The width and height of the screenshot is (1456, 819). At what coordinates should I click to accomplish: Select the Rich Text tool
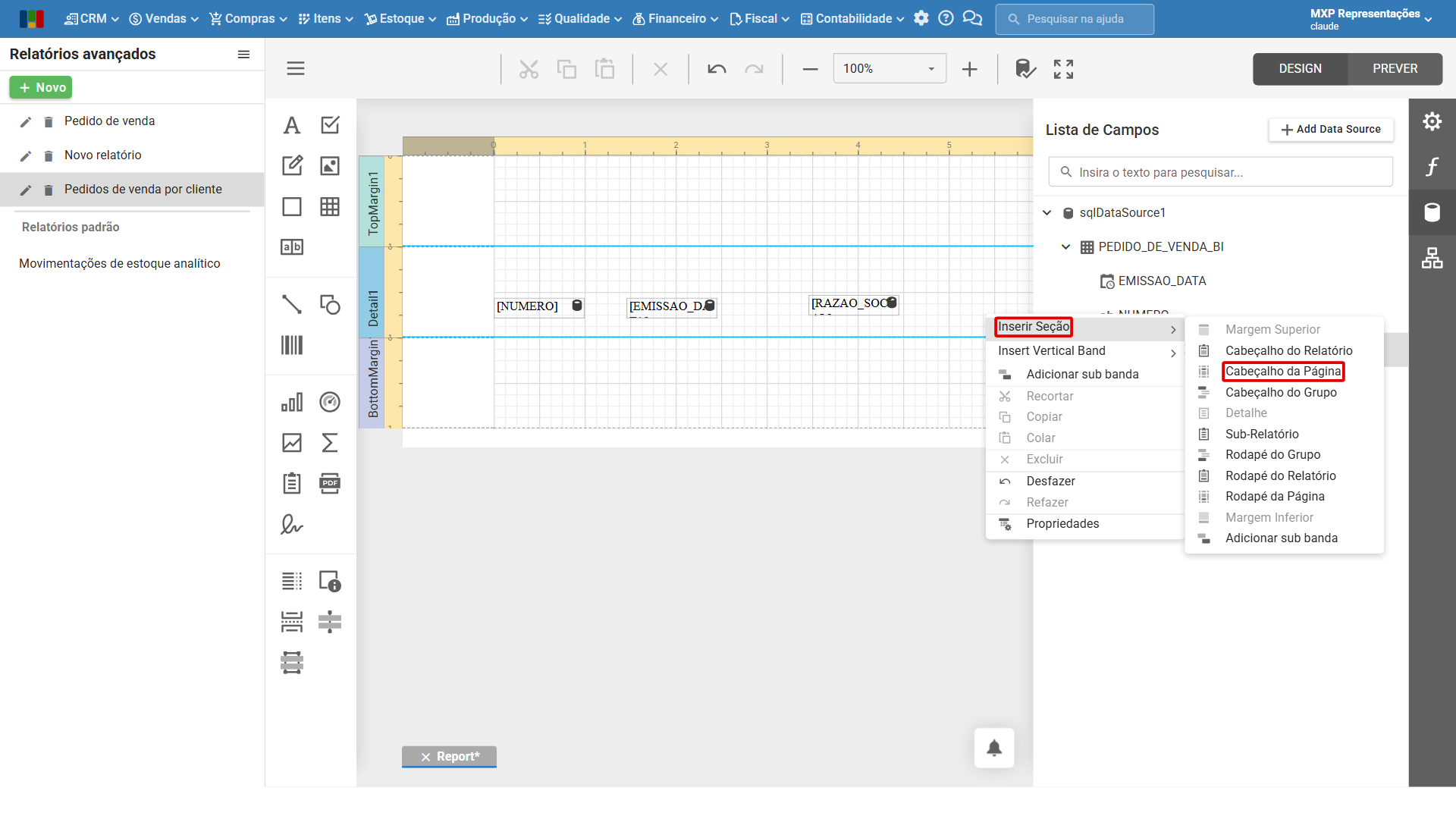tap(292, 165)
